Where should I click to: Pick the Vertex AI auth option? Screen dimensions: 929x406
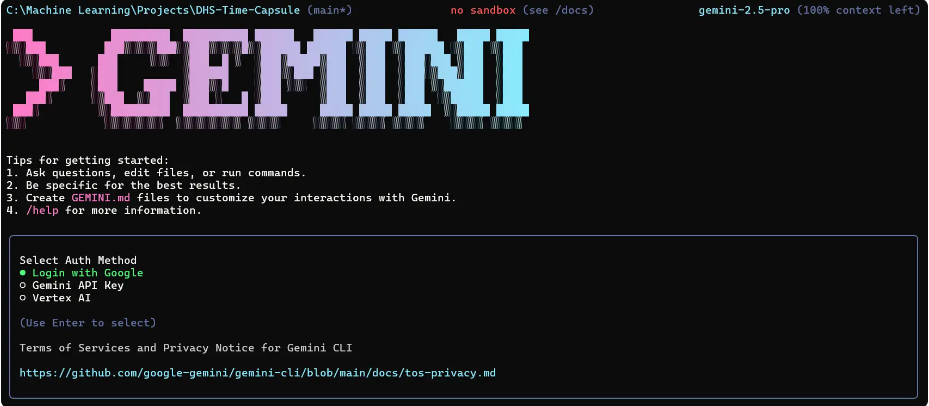pyautogui.click(x=55, y=298)
